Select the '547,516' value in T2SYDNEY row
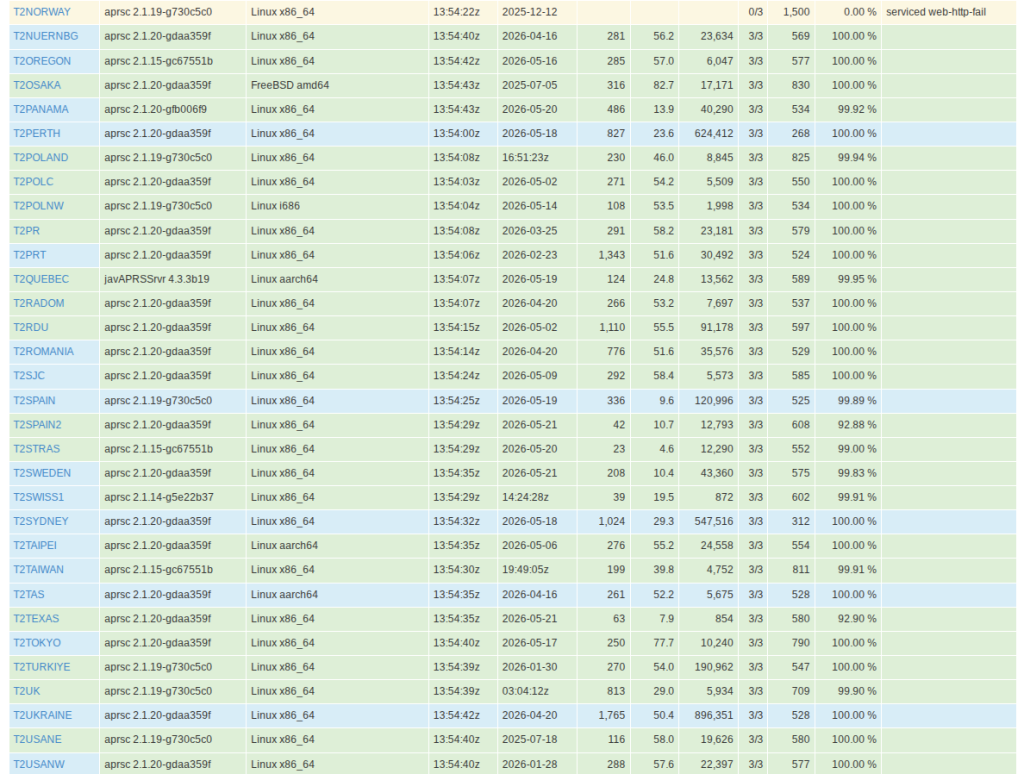 pos(714,521)
